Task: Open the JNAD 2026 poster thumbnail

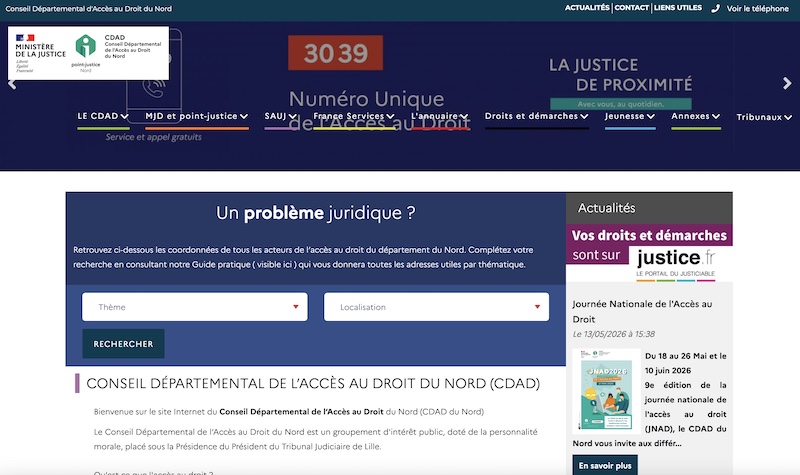Action: click(607, 391)
